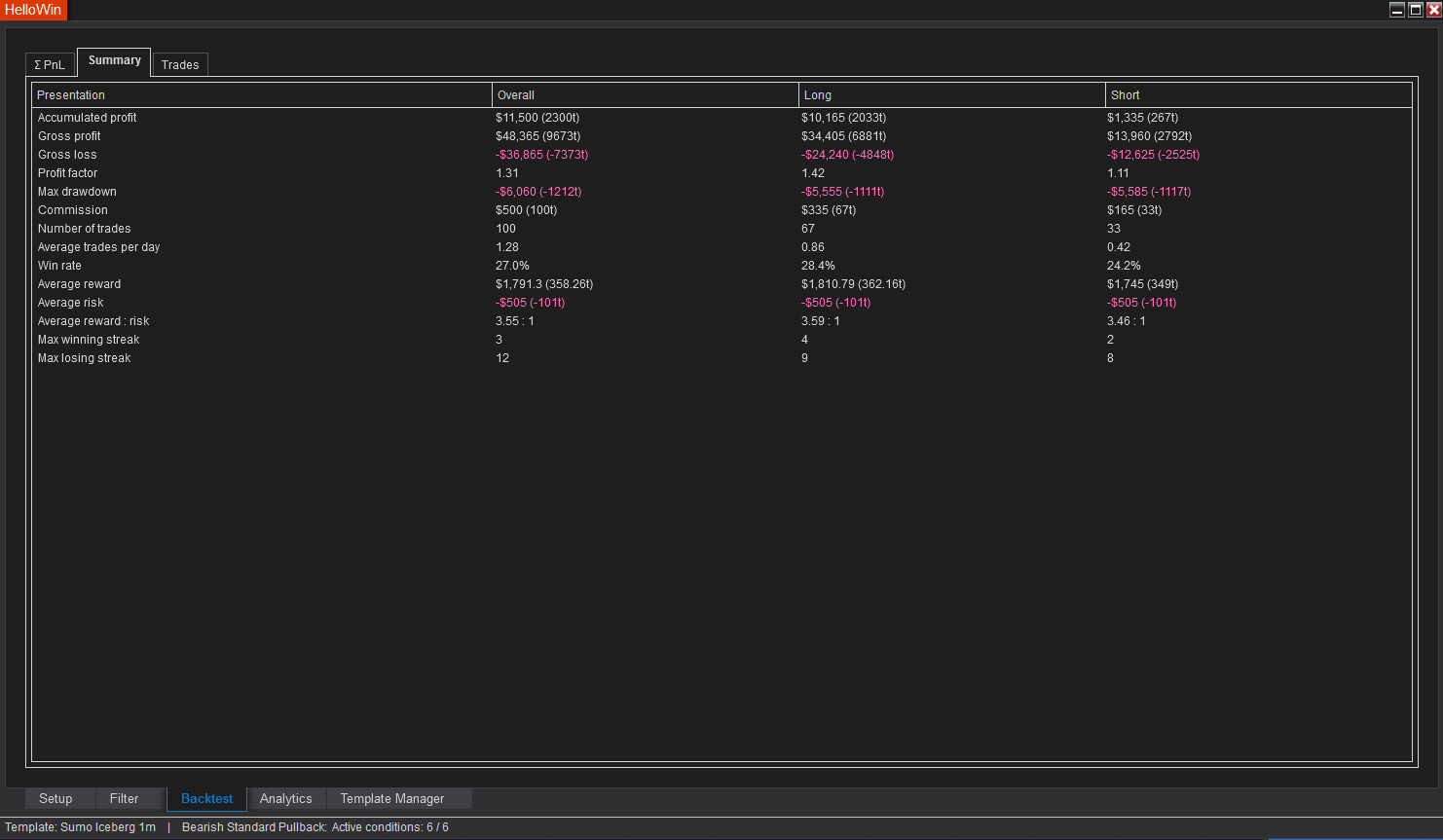The width and height of the screenshot is (1443, 840).
Task: Click status bar Bearish Standard Pullback conditions
Action: 315,827
